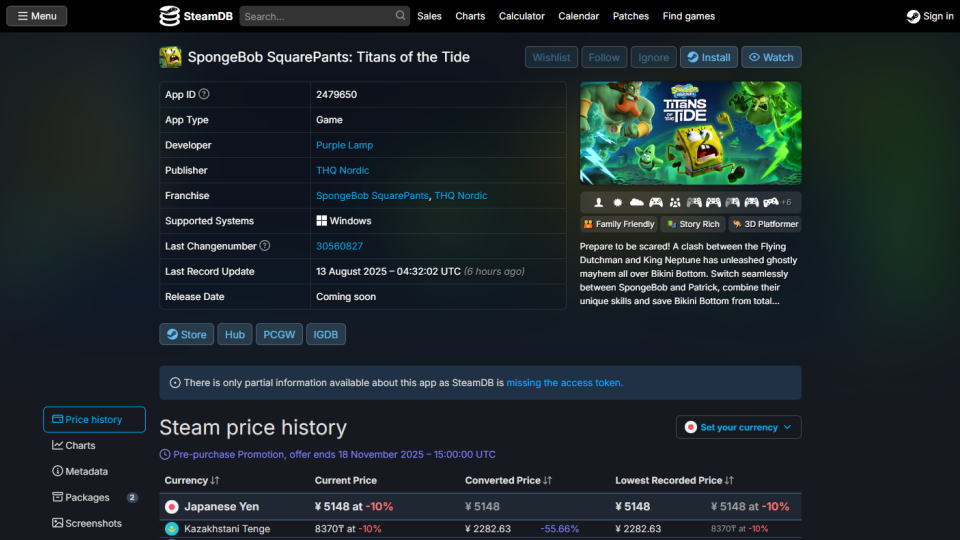Screen dimensions: 960x540
Task: Select the Kazakhstani Tenge currency row
Action: pyautogui.click(x=480, y=528)
